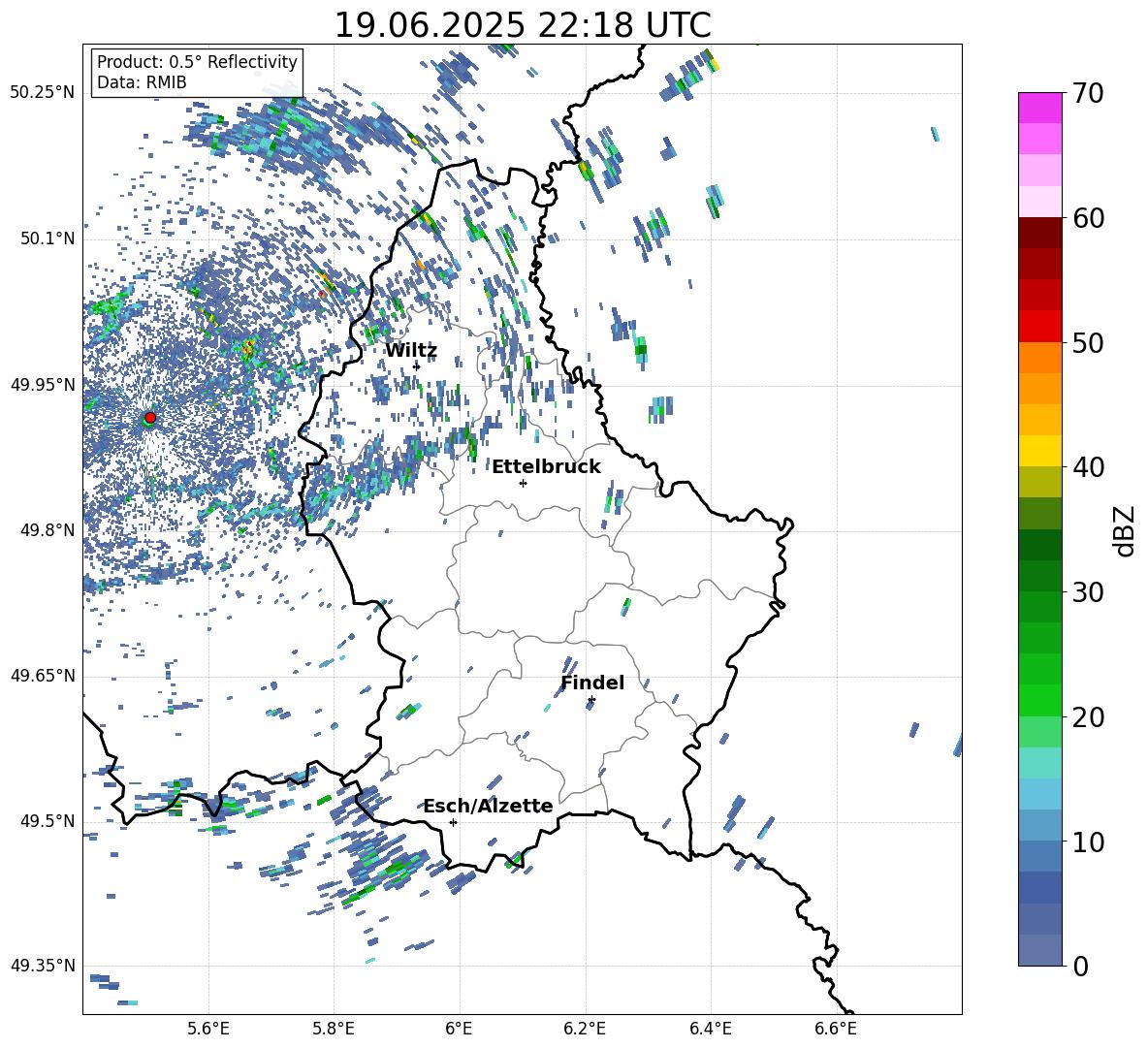Click the 5.8°E longitude label
The width and height of the screenshot is (1148, 1048).
point(334,1029)
